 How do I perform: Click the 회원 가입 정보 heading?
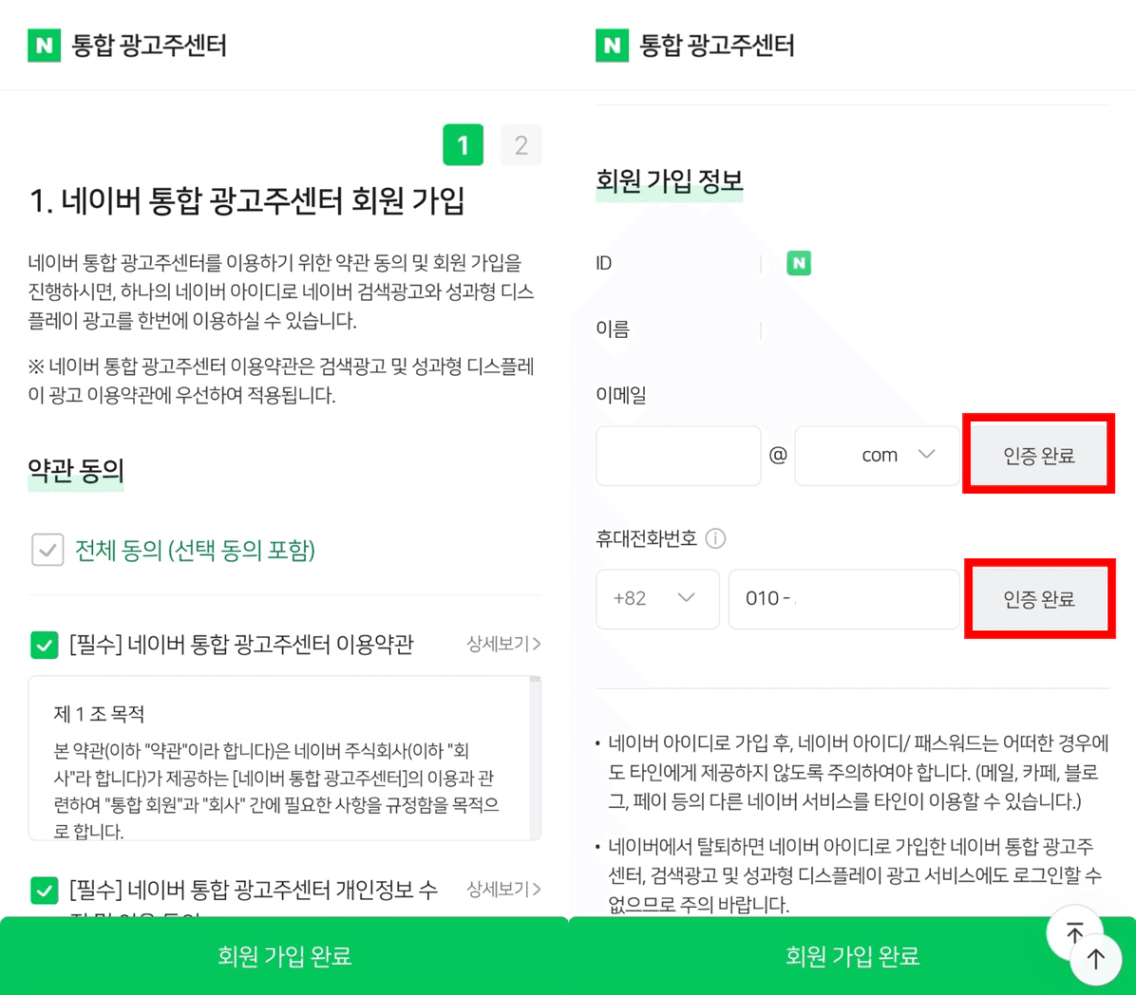coord(669,181)
